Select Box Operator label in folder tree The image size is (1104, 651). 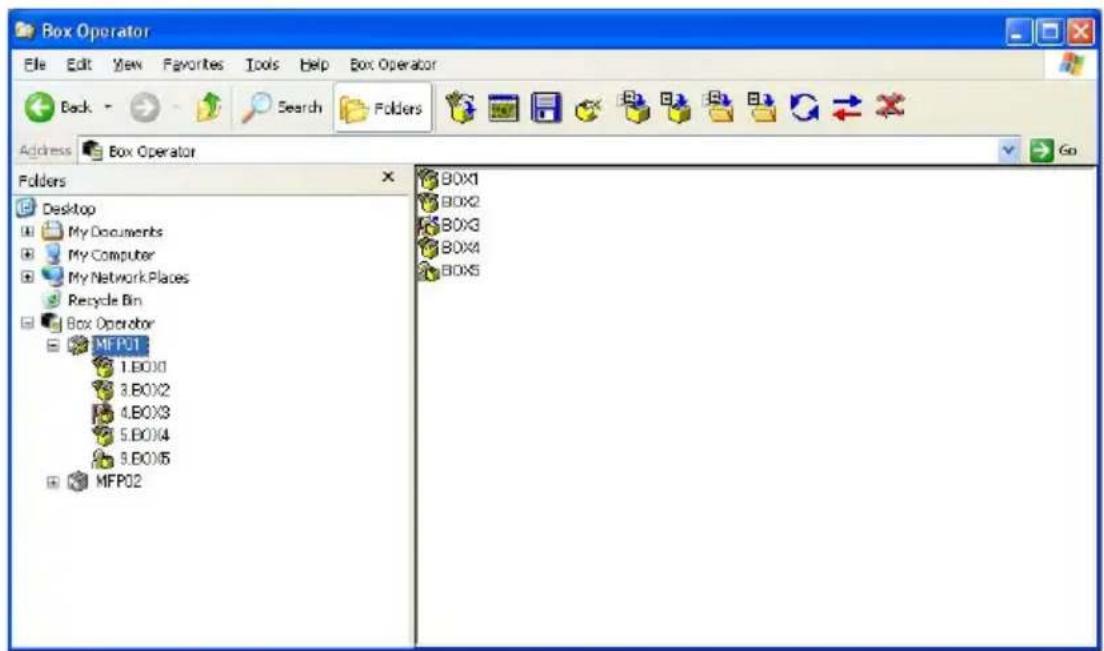(110, 323)
